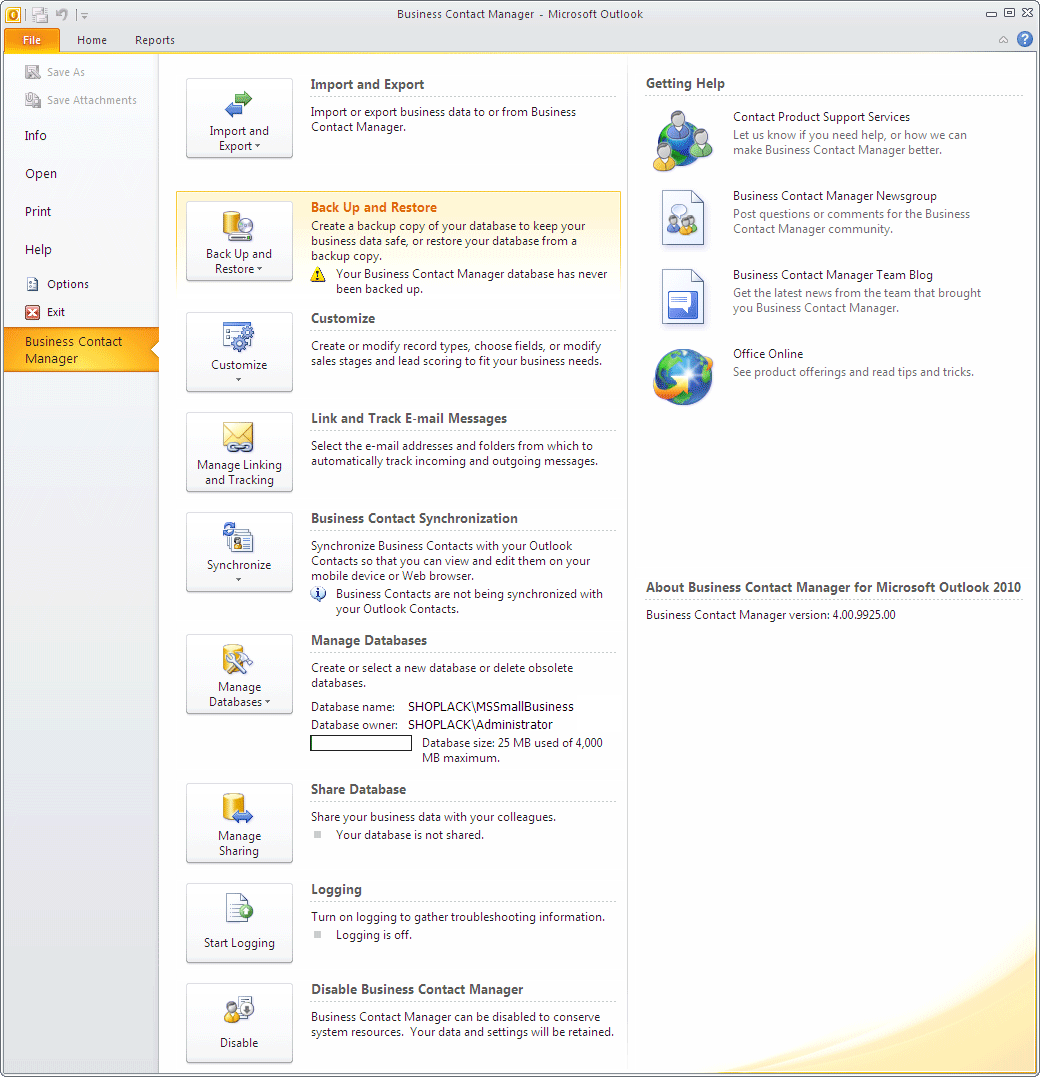This screenshot has width=1040, height=1077.
Task: Open the Back Up and Restore button
Action: (239, 241)
